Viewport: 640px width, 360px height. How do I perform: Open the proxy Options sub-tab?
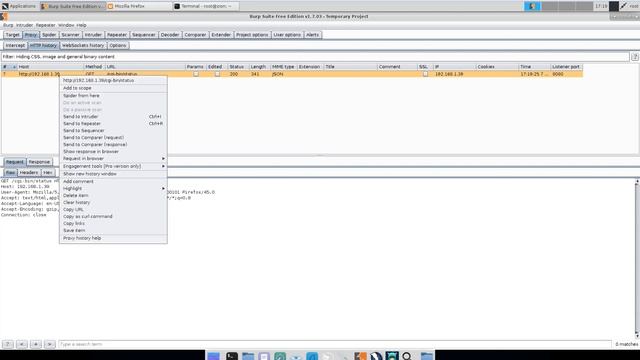118,45
